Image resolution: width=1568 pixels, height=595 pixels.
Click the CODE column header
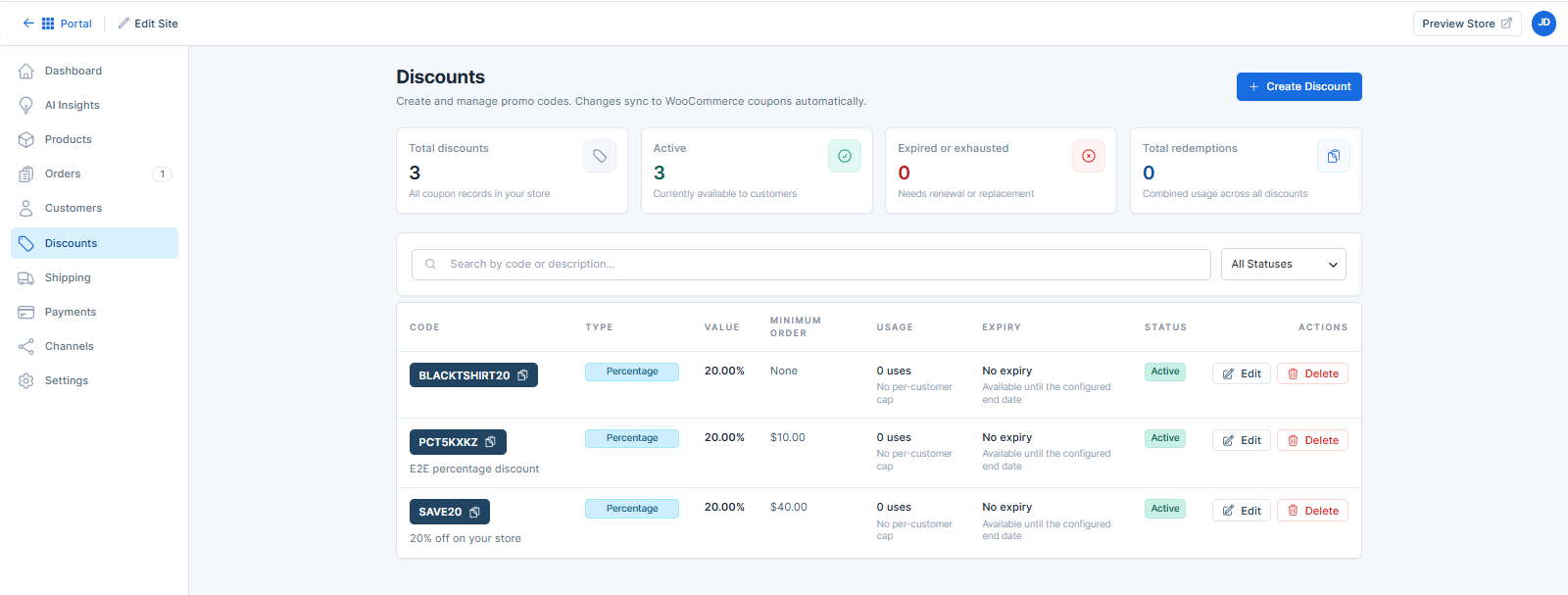click(x=424, y=327)
